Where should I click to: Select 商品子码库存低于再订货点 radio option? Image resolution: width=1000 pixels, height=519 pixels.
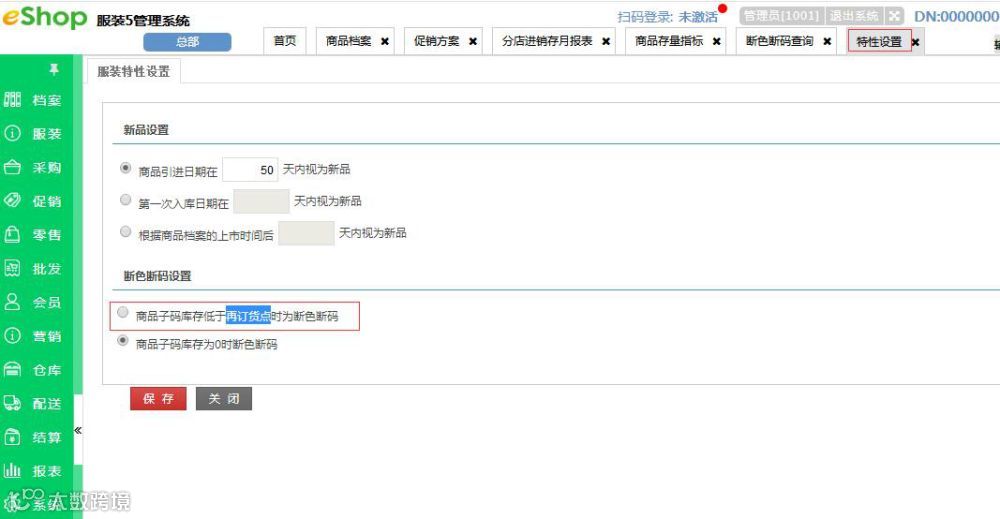[x=122, y=312]
